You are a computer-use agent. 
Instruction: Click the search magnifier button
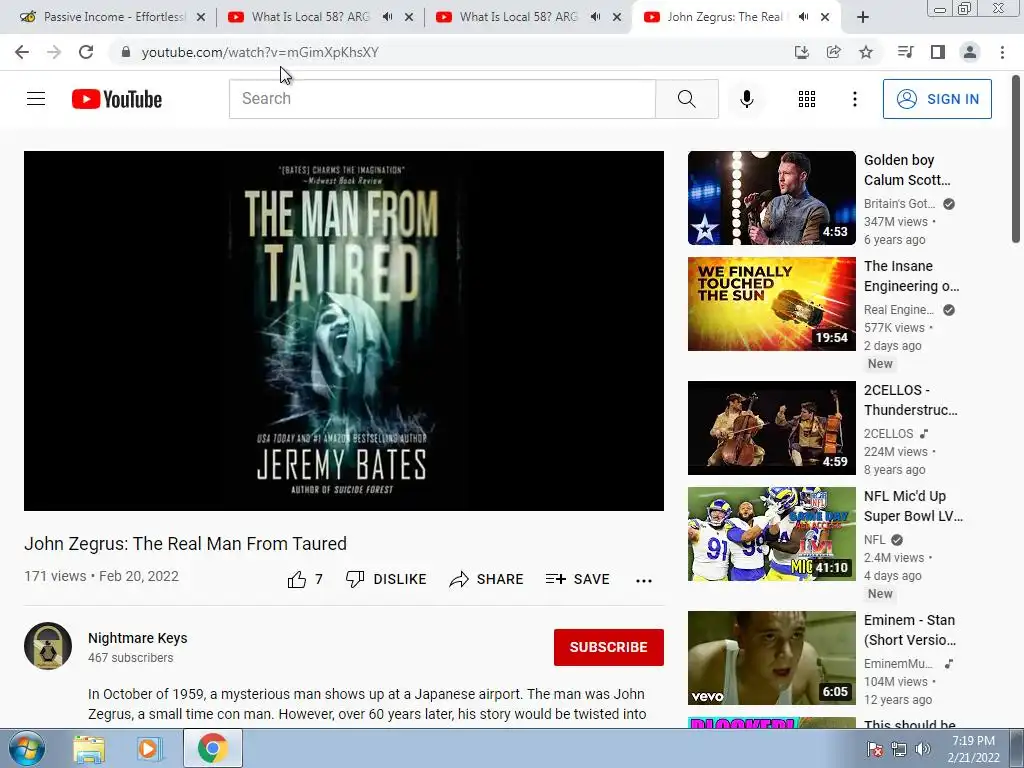[686, 99]
